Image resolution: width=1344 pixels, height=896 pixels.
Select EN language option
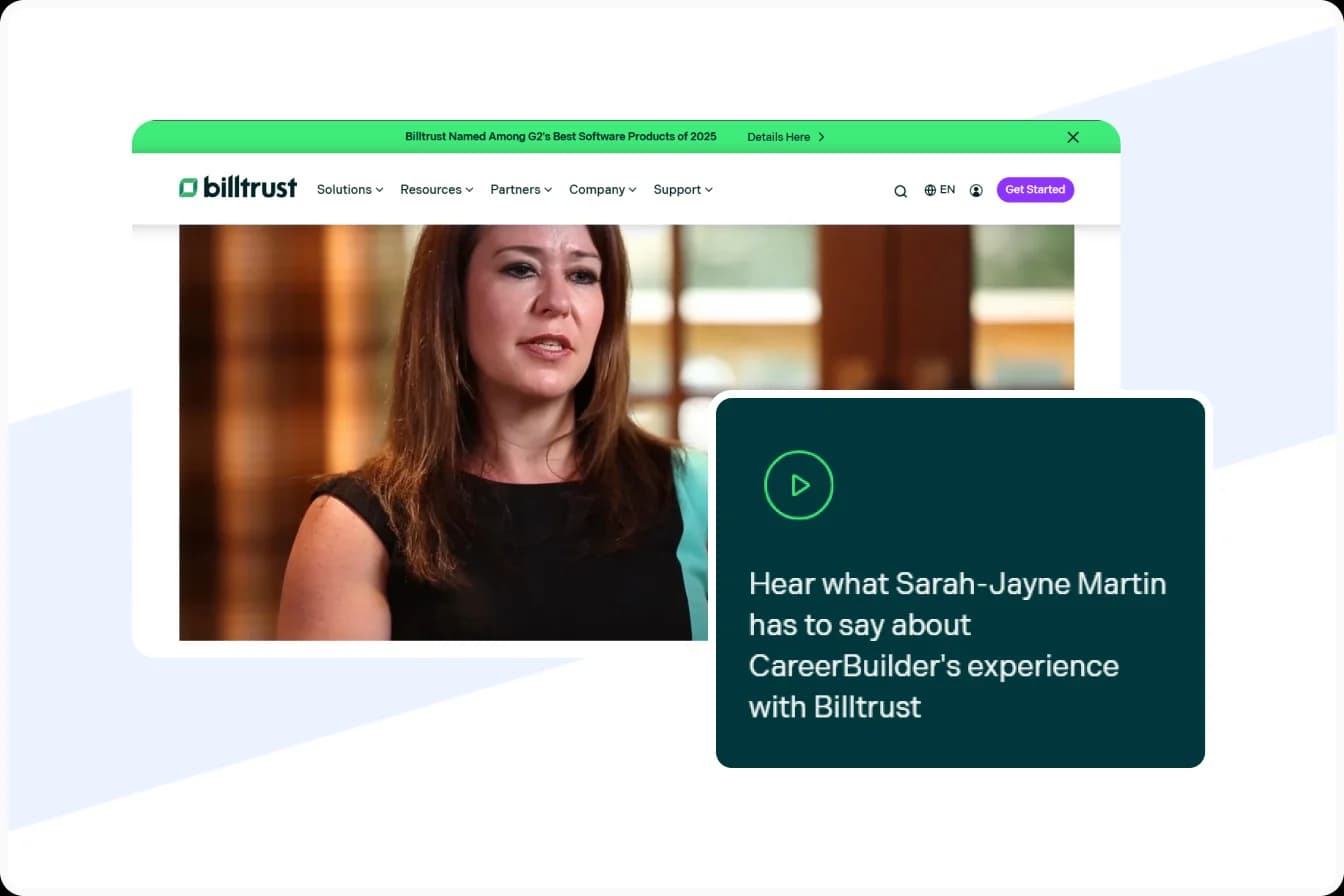[947, 189]
